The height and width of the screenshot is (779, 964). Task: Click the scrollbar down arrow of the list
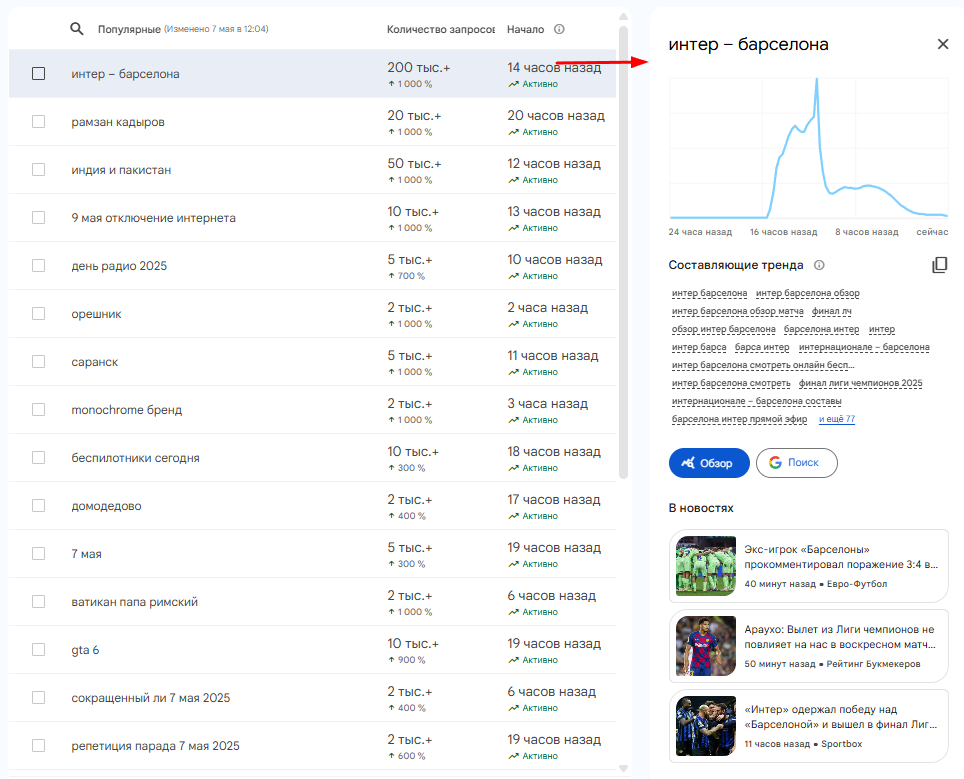pyautogui.click(x=623, y=769)
